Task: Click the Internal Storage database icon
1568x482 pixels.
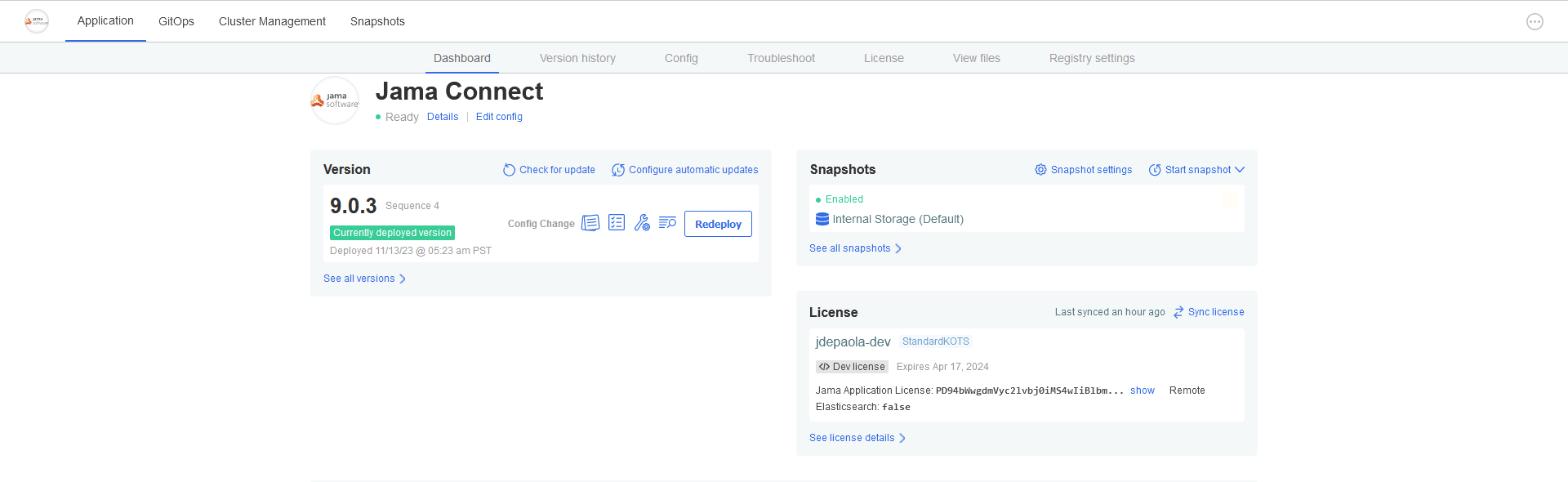Action: click(822, 219)
